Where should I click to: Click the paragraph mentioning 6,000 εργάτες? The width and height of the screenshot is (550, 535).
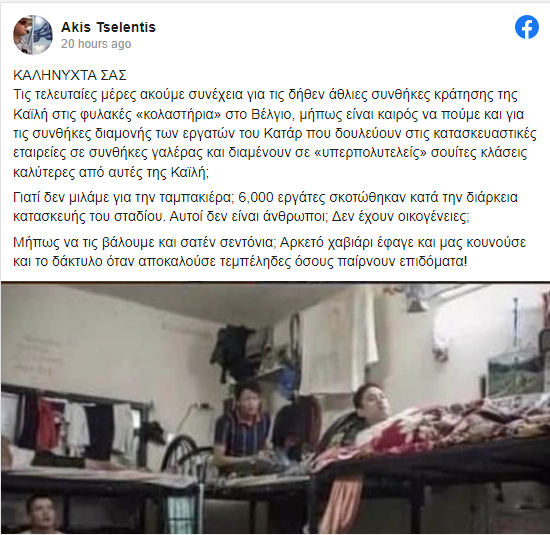click(266, 207)
